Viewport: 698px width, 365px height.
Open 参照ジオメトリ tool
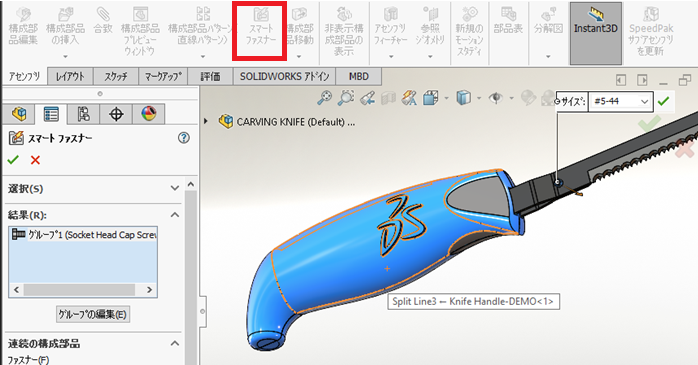click(430, 26)
